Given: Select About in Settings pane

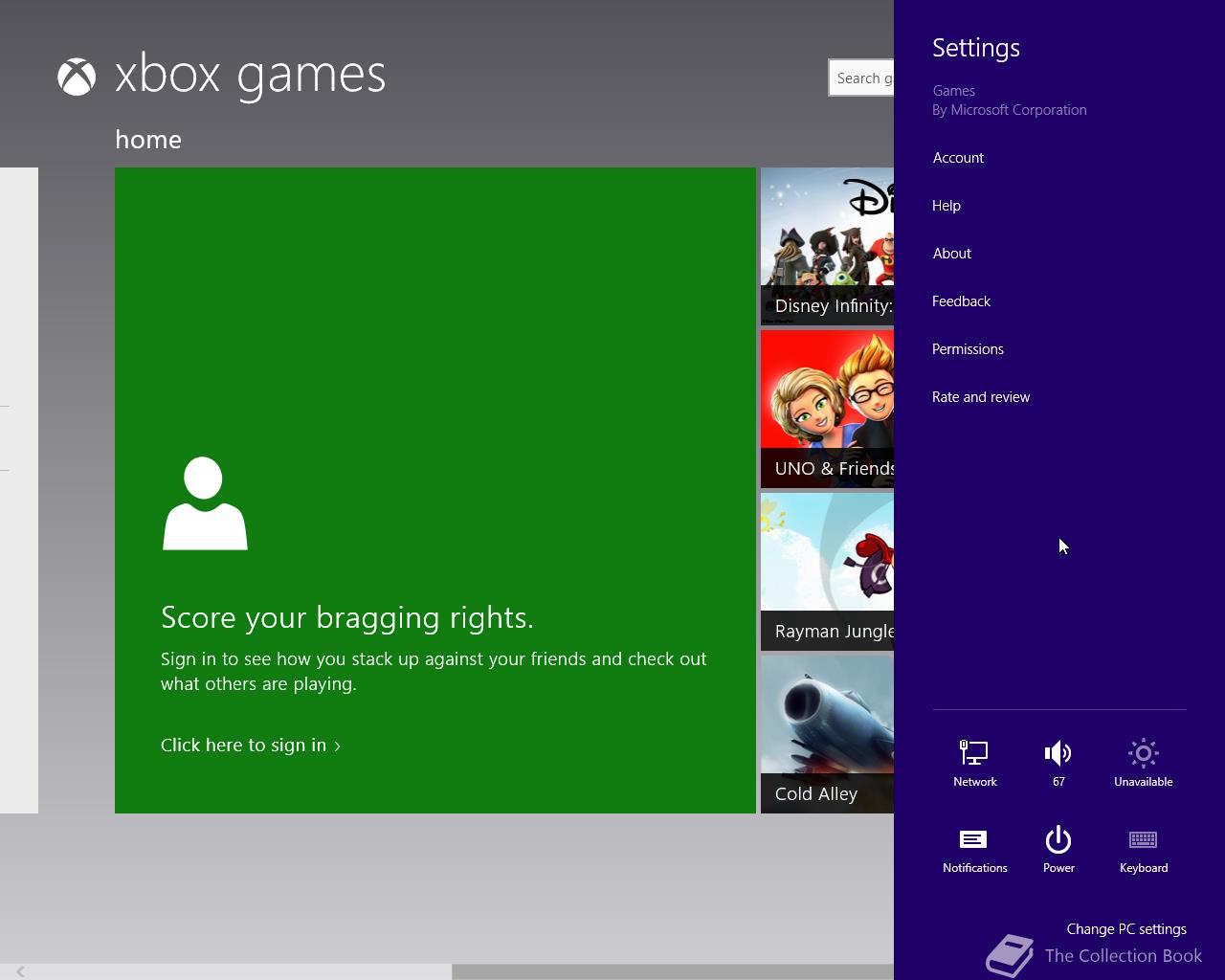Looking at the screenshot, I should tap(951, 254).
